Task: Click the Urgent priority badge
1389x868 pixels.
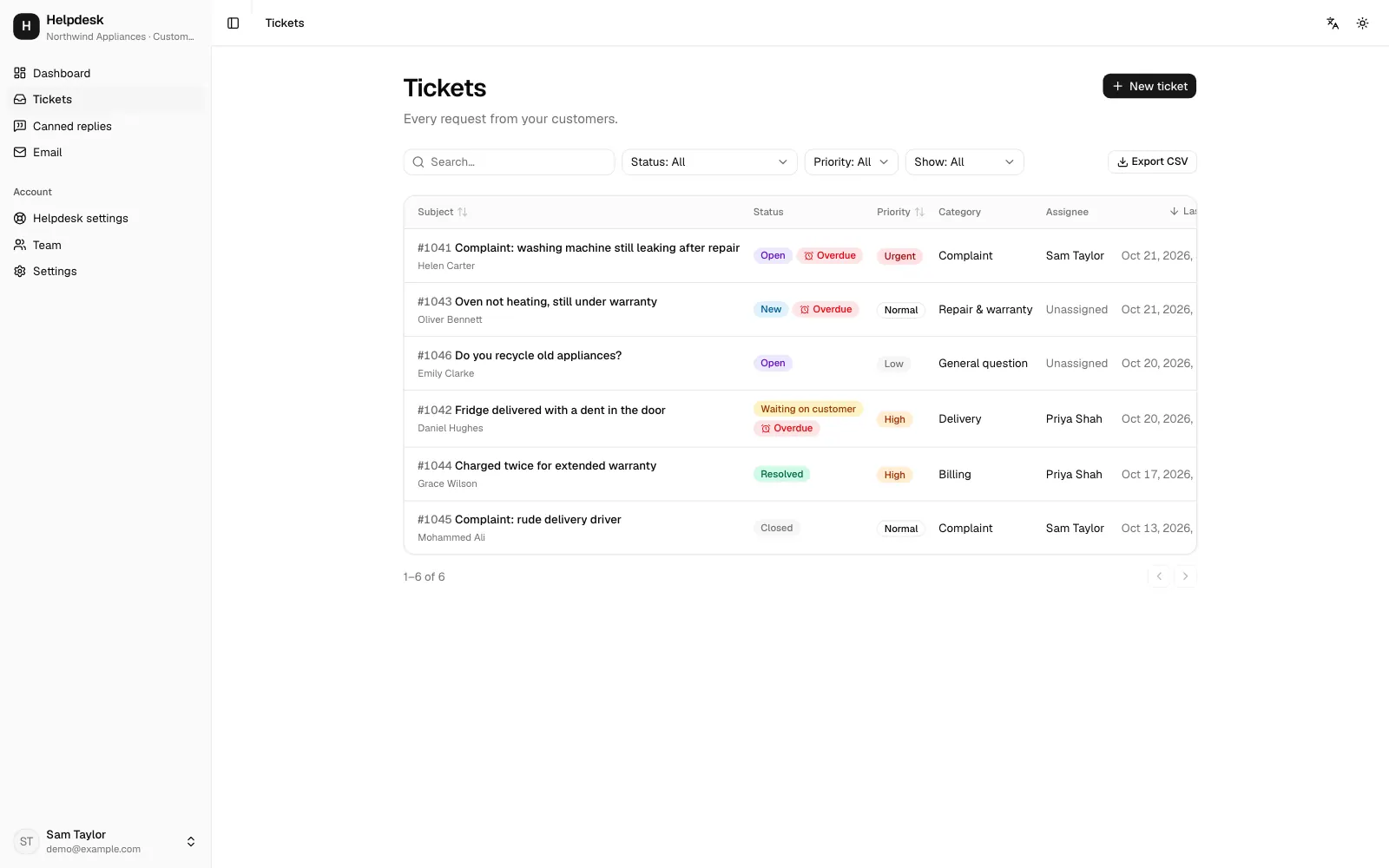Action: [x=899, y=256]
